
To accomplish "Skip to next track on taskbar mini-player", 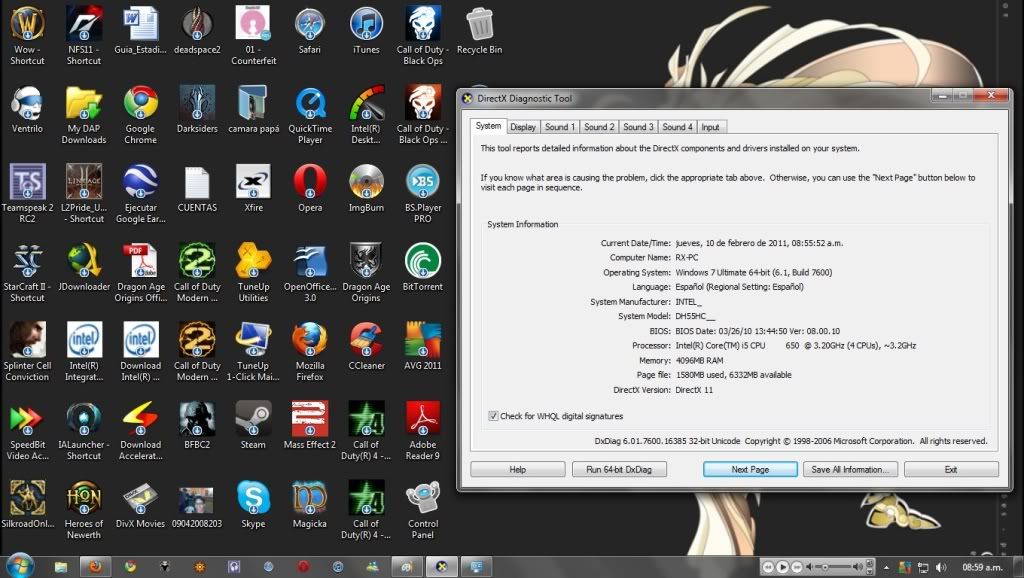I will click(797, 567).
